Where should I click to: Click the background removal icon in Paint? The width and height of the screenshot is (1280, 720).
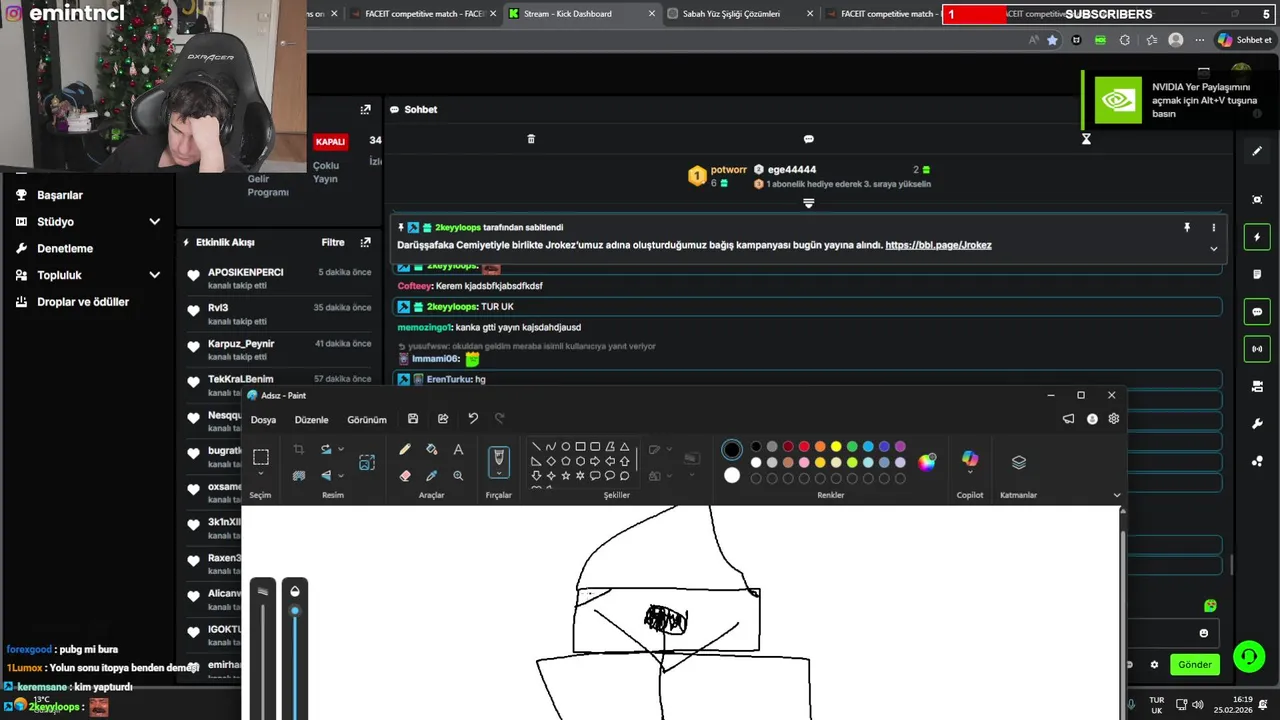coord(299,476)
